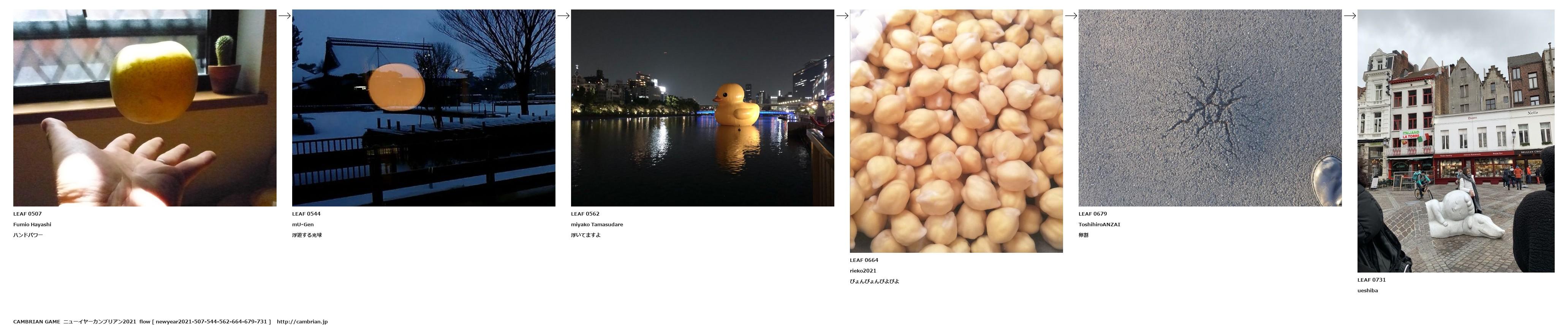This screenshot has height=331, width=1568.
Task: Open the chickpeas close-up photo
Action: [956, 131]
